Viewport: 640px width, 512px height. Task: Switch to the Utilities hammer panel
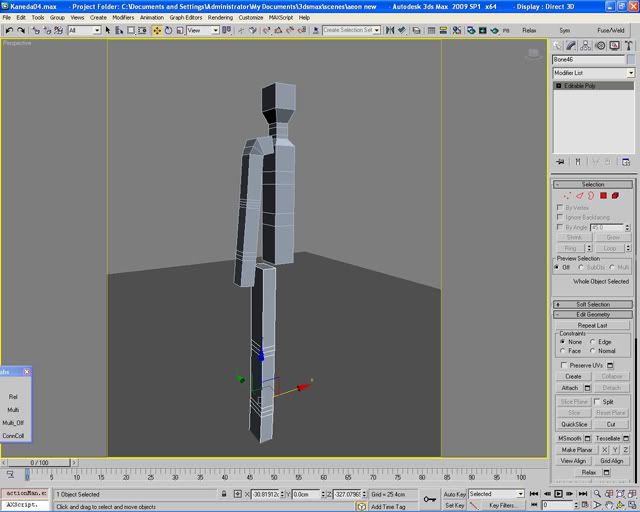pos(629,46)
